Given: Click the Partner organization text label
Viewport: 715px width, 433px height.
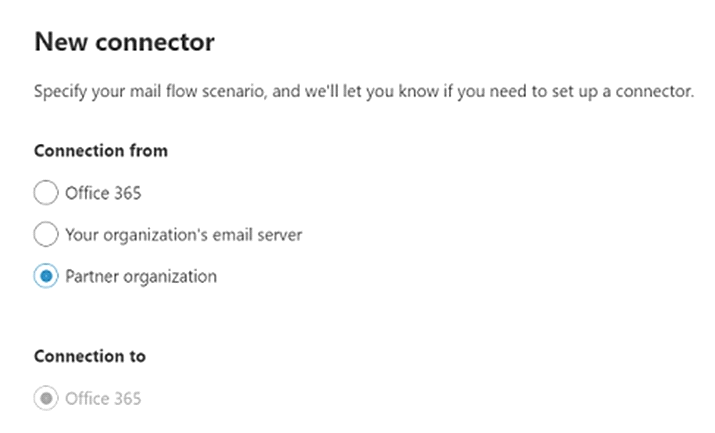Looking at the screenshot, I should click(141, 277).
